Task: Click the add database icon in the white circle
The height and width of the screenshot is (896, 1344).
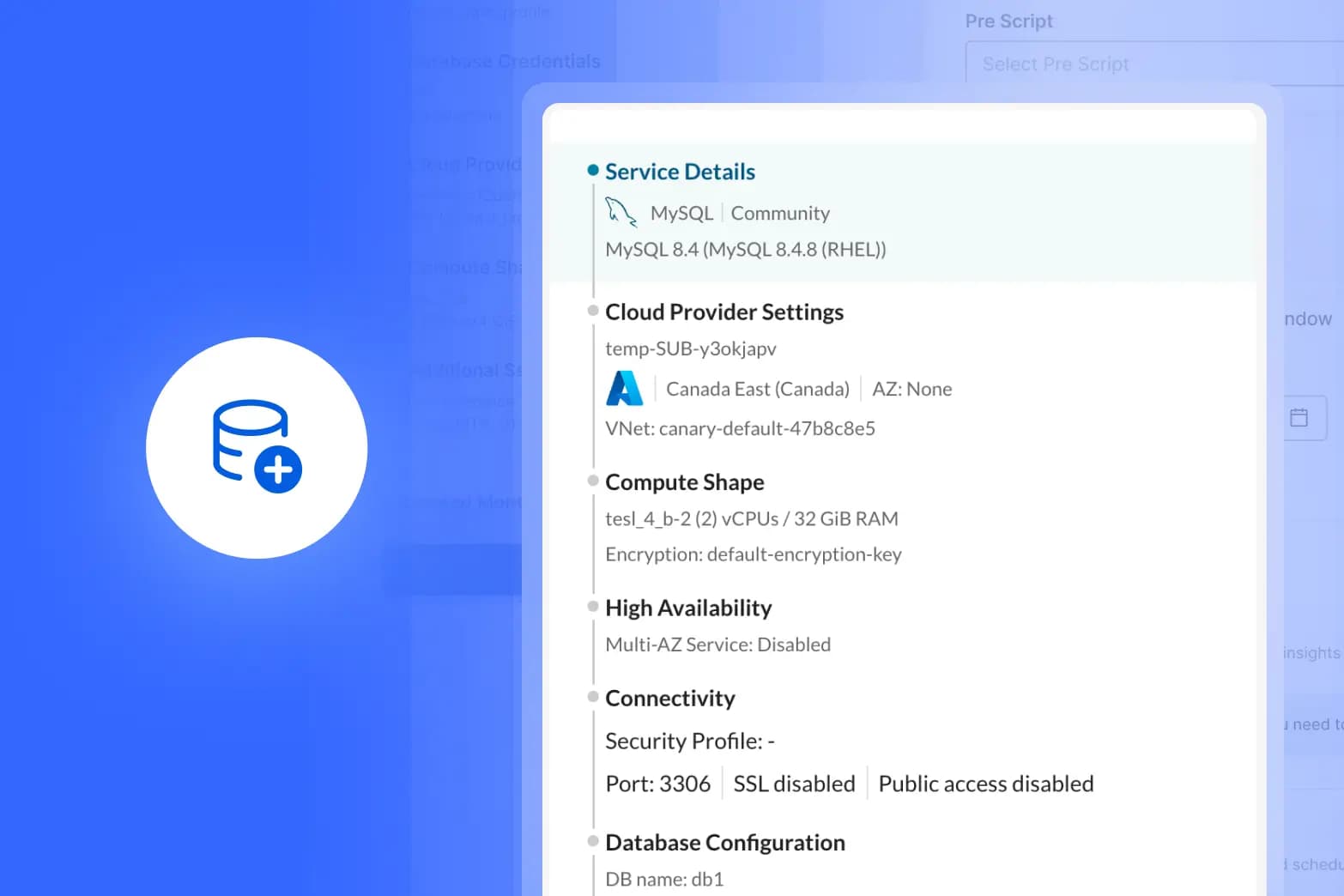Action: tap(257, 447)
